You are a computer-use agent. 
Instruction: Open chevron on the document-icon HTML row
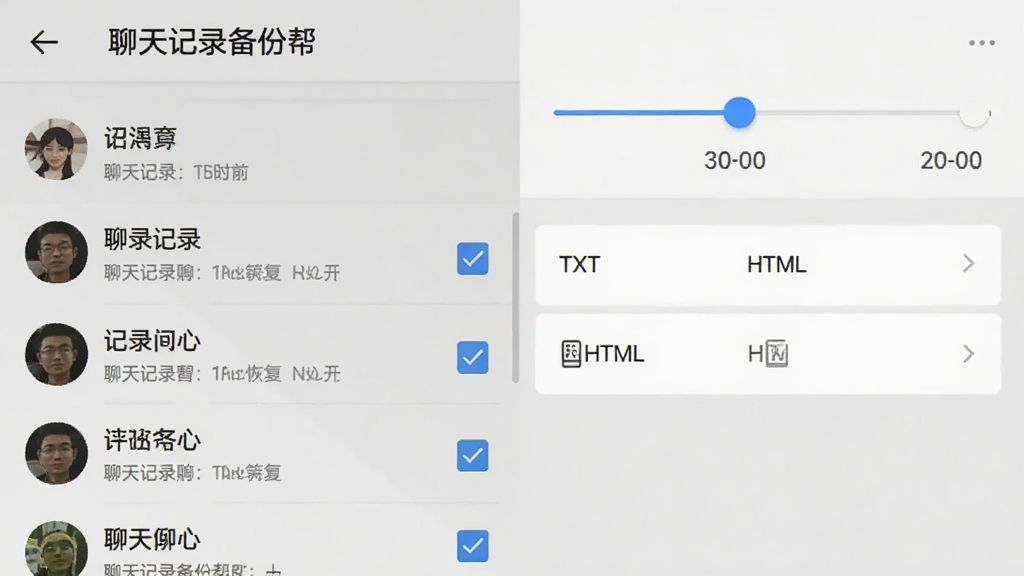click(968, 354)
